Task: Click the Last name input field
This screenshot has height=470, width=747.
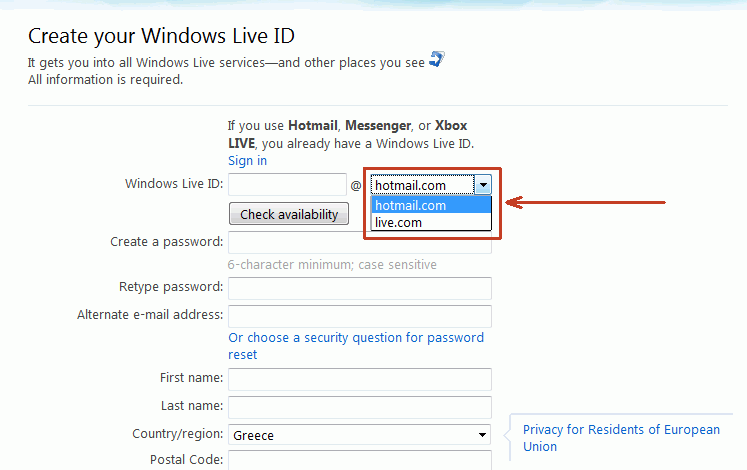Action: [x=360, y=407]
